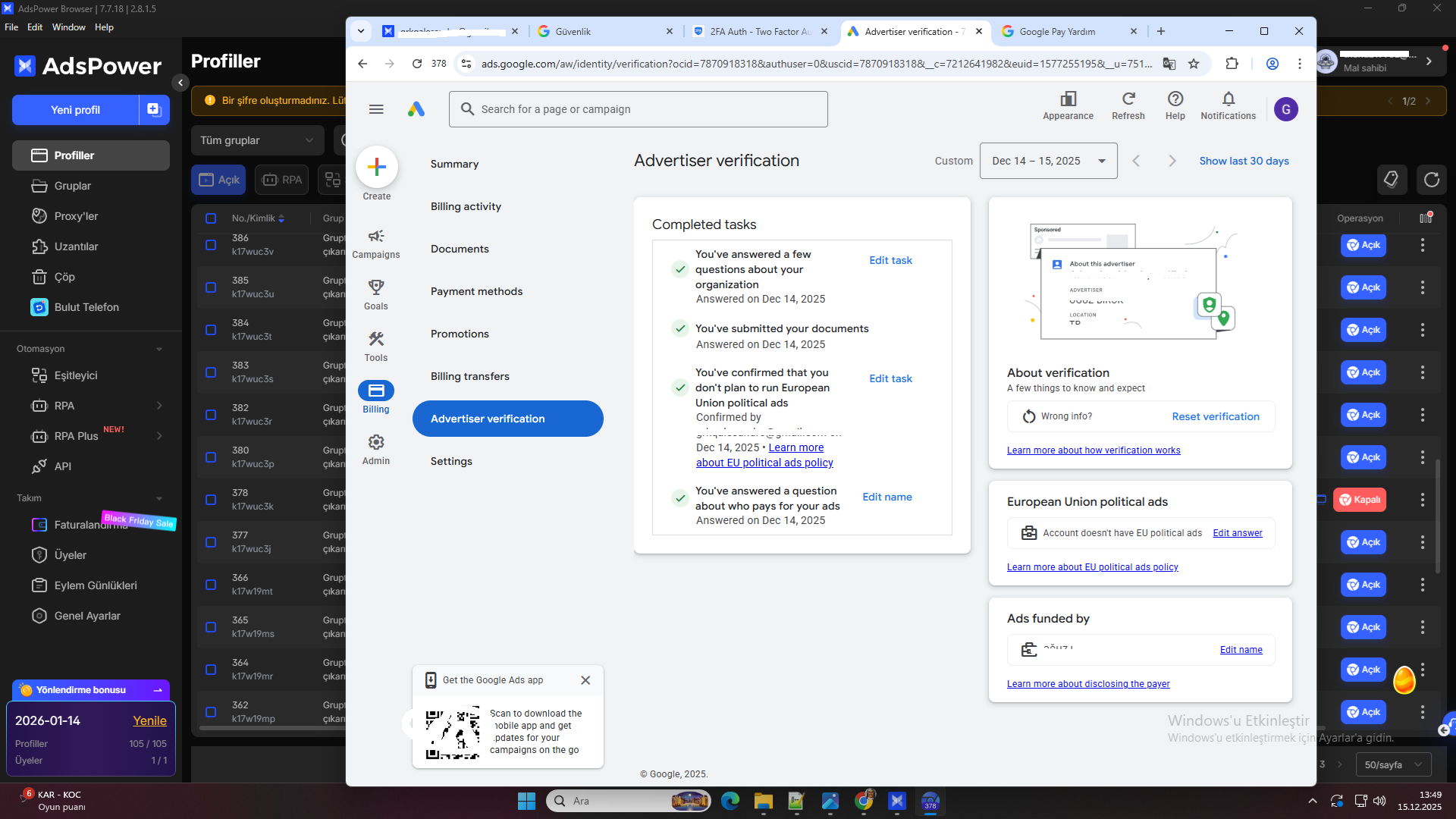Open Google Ads Help
The image size is (1456, 819).
(1175, 106)
